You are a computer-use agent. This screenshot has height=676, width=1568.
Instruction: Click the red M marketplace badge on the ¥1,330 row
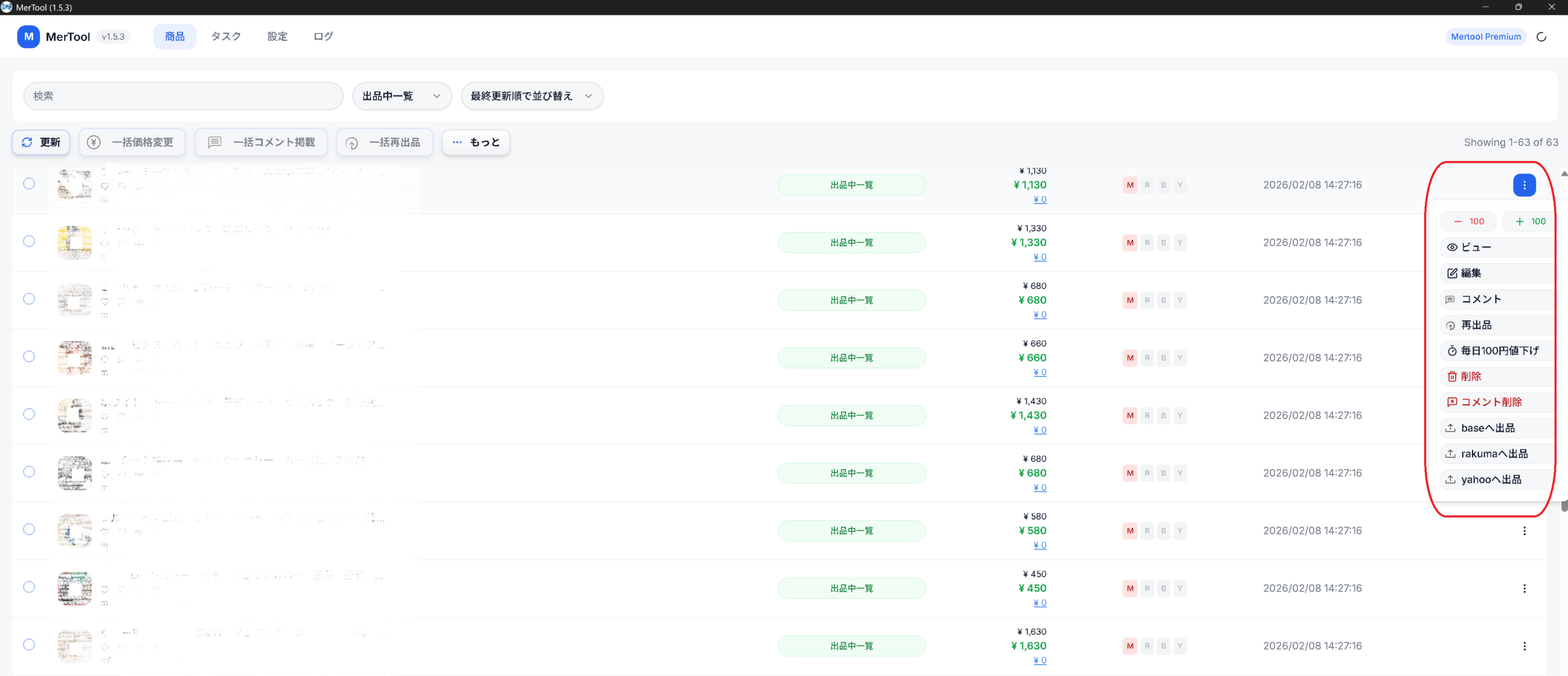point(1129,242)
